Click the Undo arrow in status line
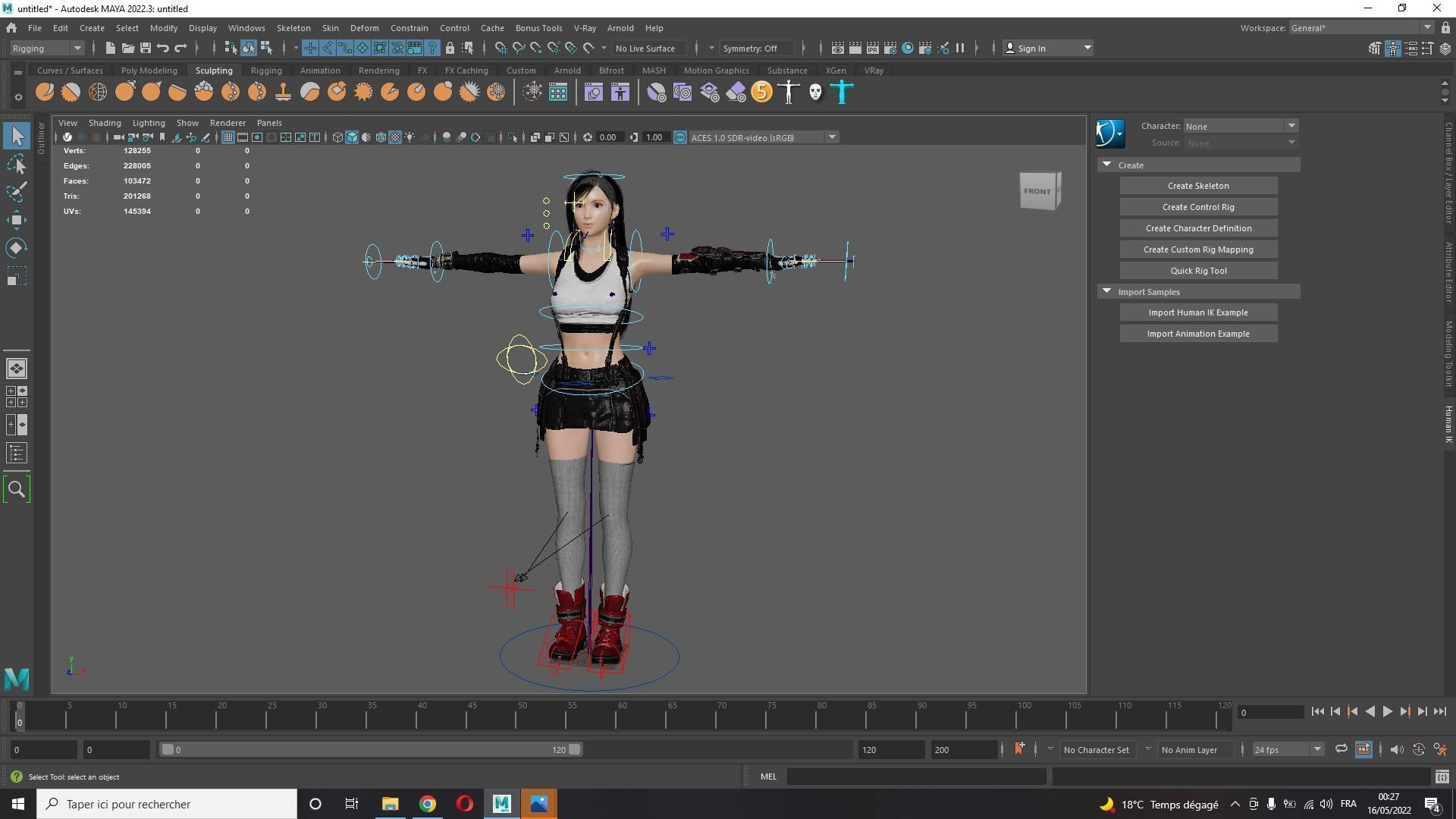The width and height of the screenshot is (1456, 819). click(162, 48)
